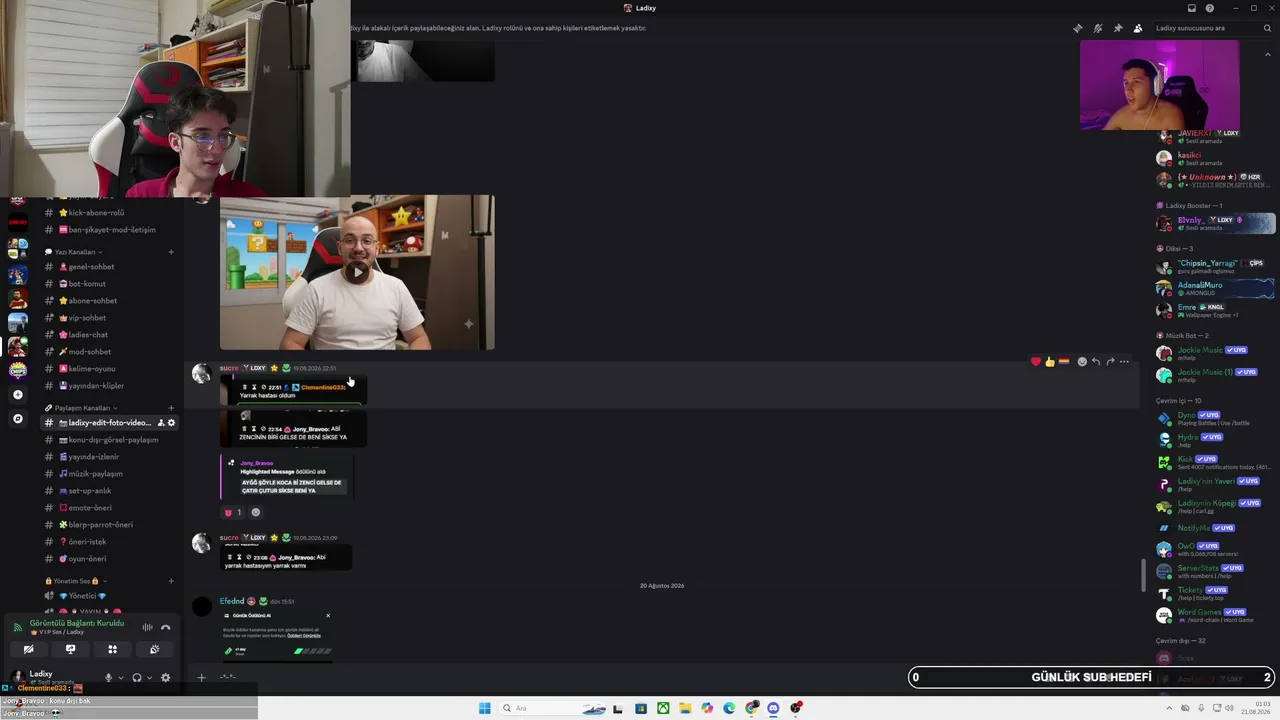The height and width of the screenshot is (720, 1280).
Task: Toggle the member list icon
Action: tap(1138, 28)
